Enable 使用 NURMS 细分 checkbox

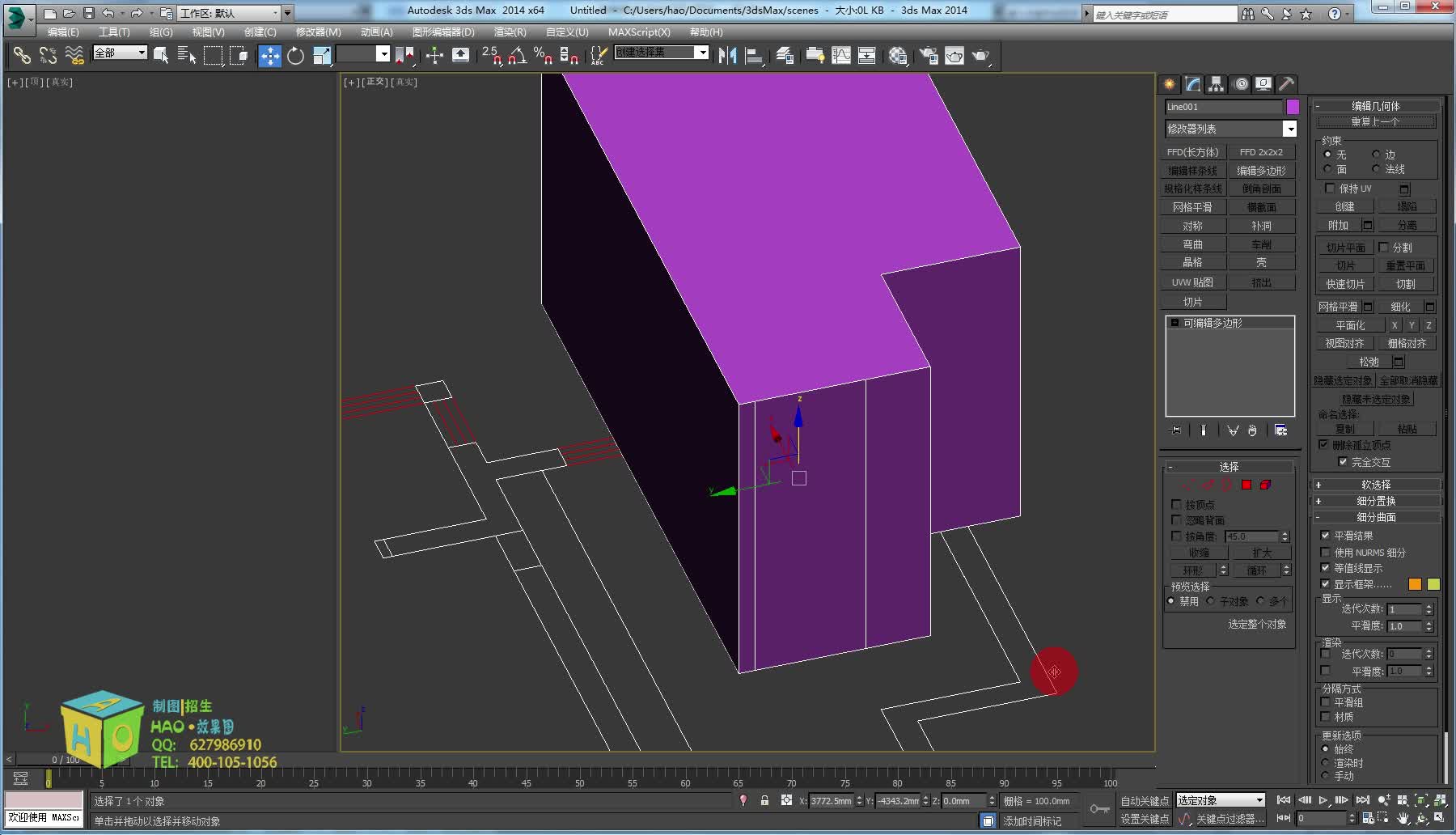click(x=1325, y=553)
